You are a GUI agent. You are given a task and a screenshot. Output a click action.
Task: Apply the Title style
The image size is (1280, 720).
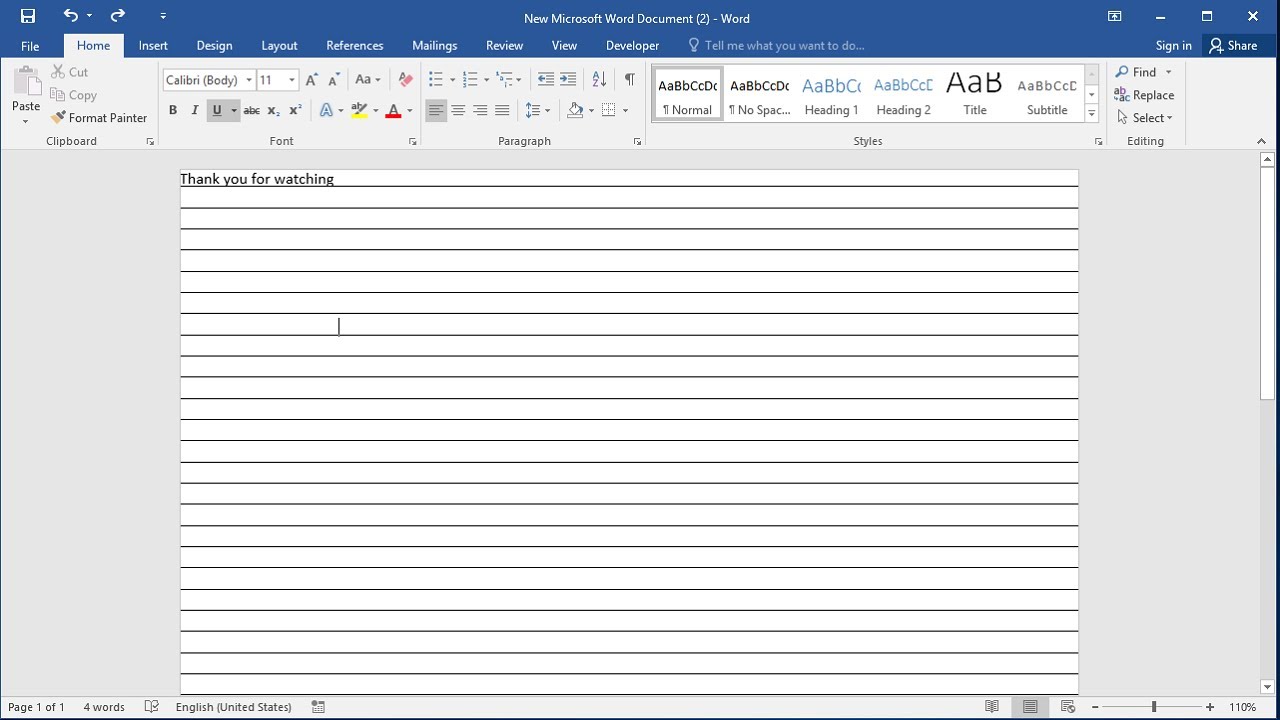point(975,95)
